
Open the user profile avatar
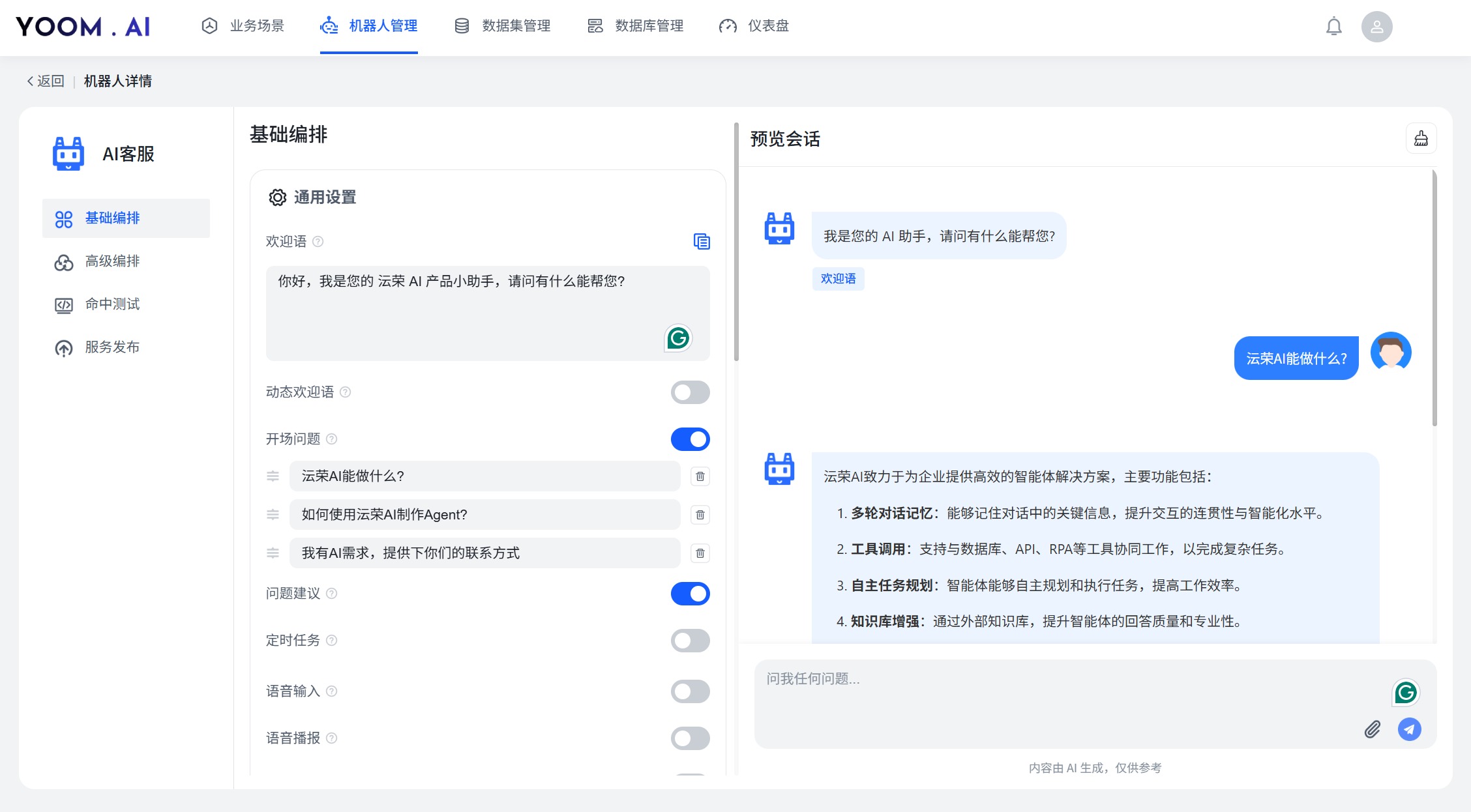[x=1377, y=26]
